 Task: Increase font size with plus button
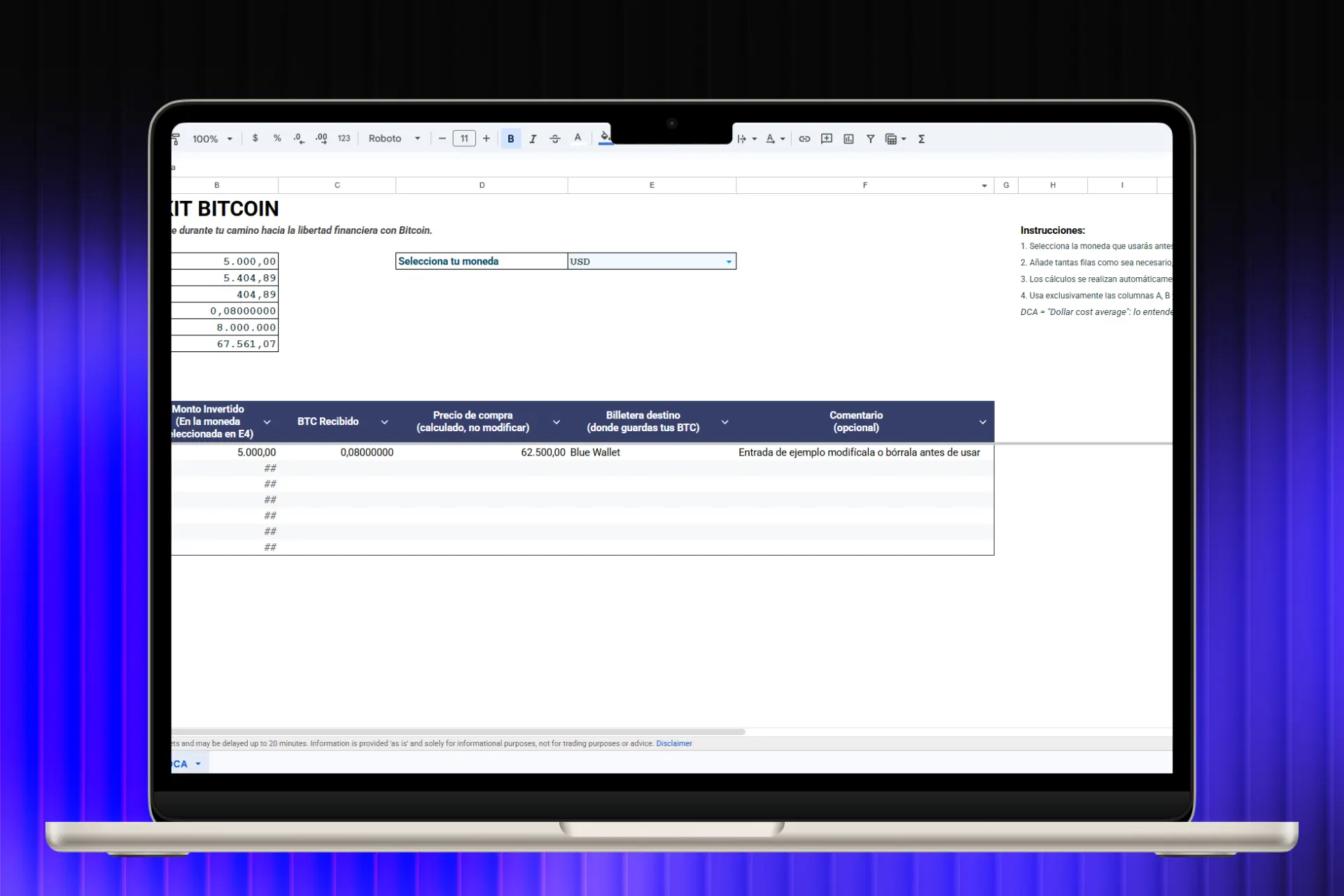coord(486,139)
